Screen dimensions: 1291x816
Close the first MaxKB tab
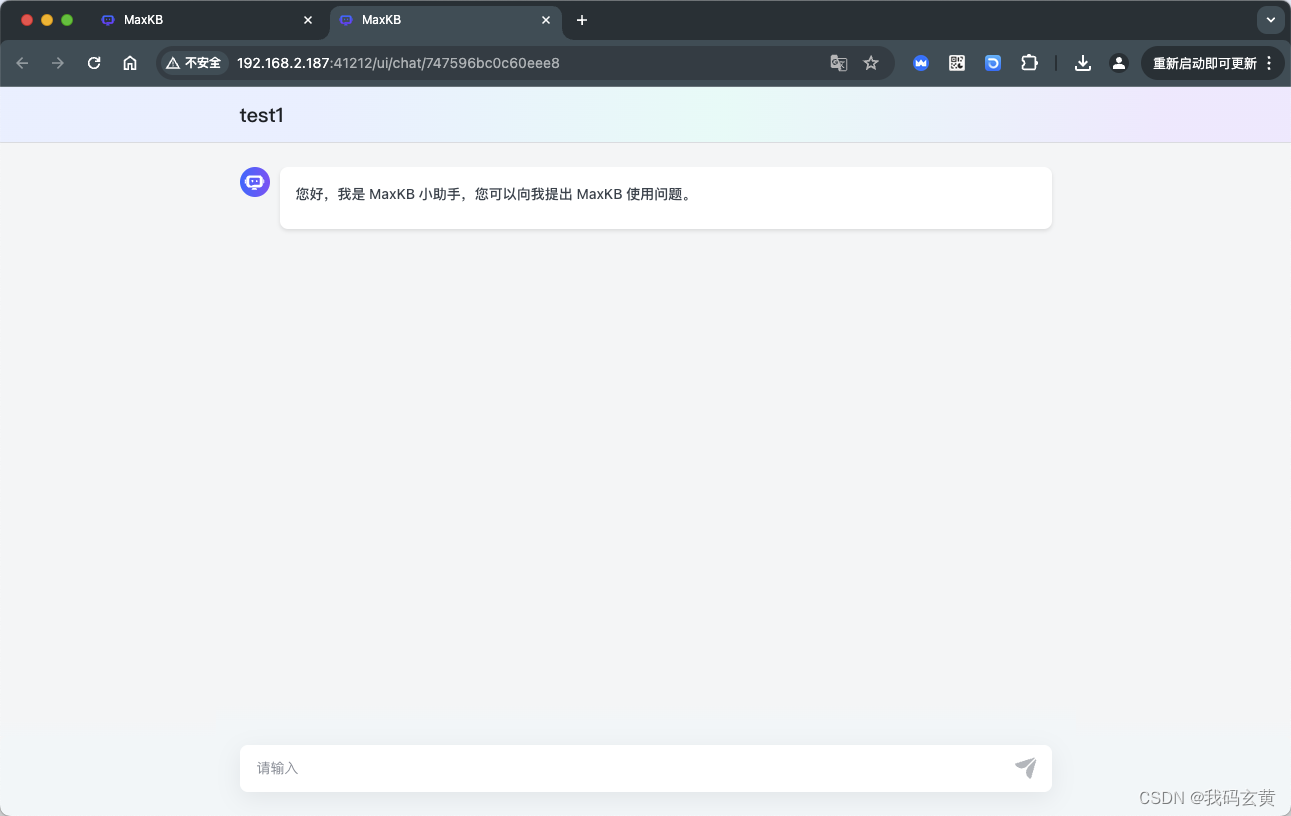coord(308,20)
